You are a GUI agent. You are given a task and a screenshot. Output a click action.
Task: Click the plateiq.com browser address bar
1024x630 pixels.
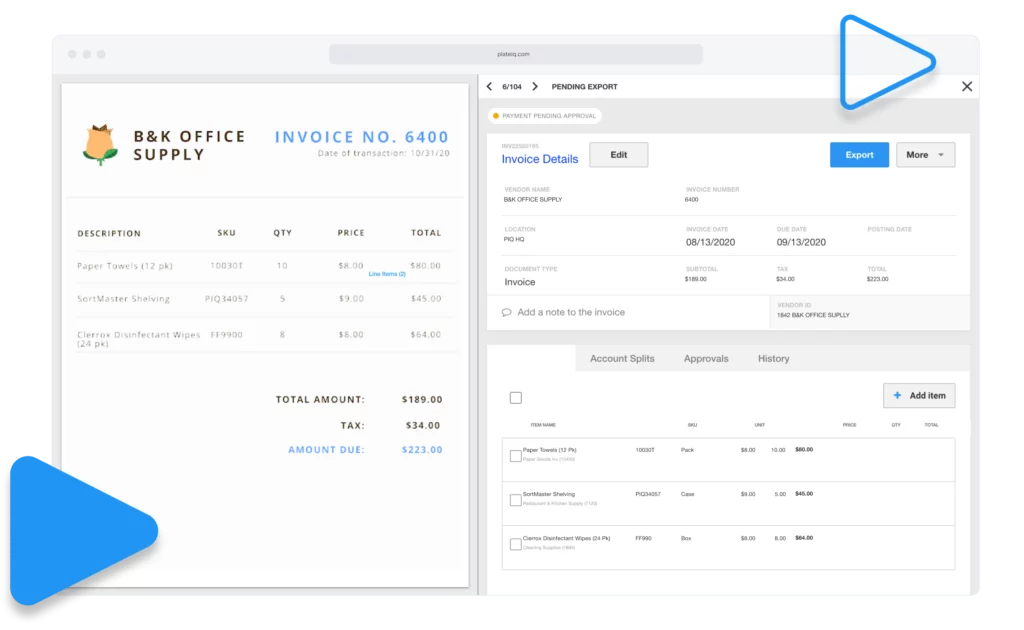point(515,54)
